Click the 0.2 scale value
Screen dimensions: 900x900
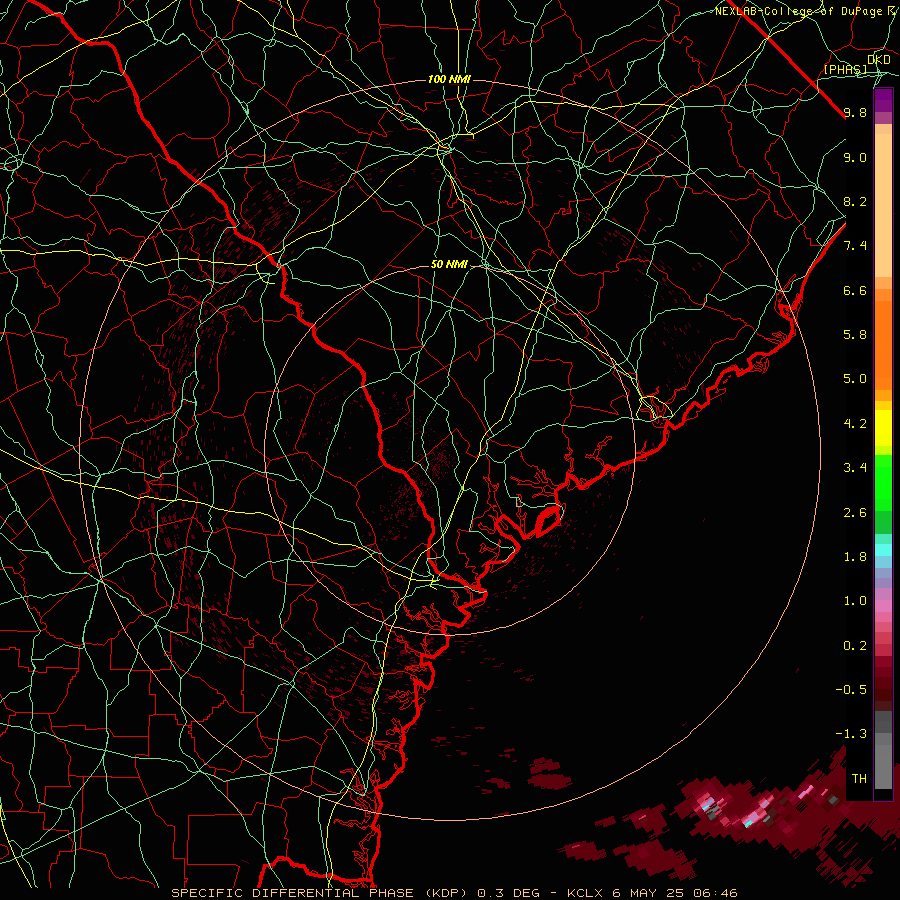(855, 646)
